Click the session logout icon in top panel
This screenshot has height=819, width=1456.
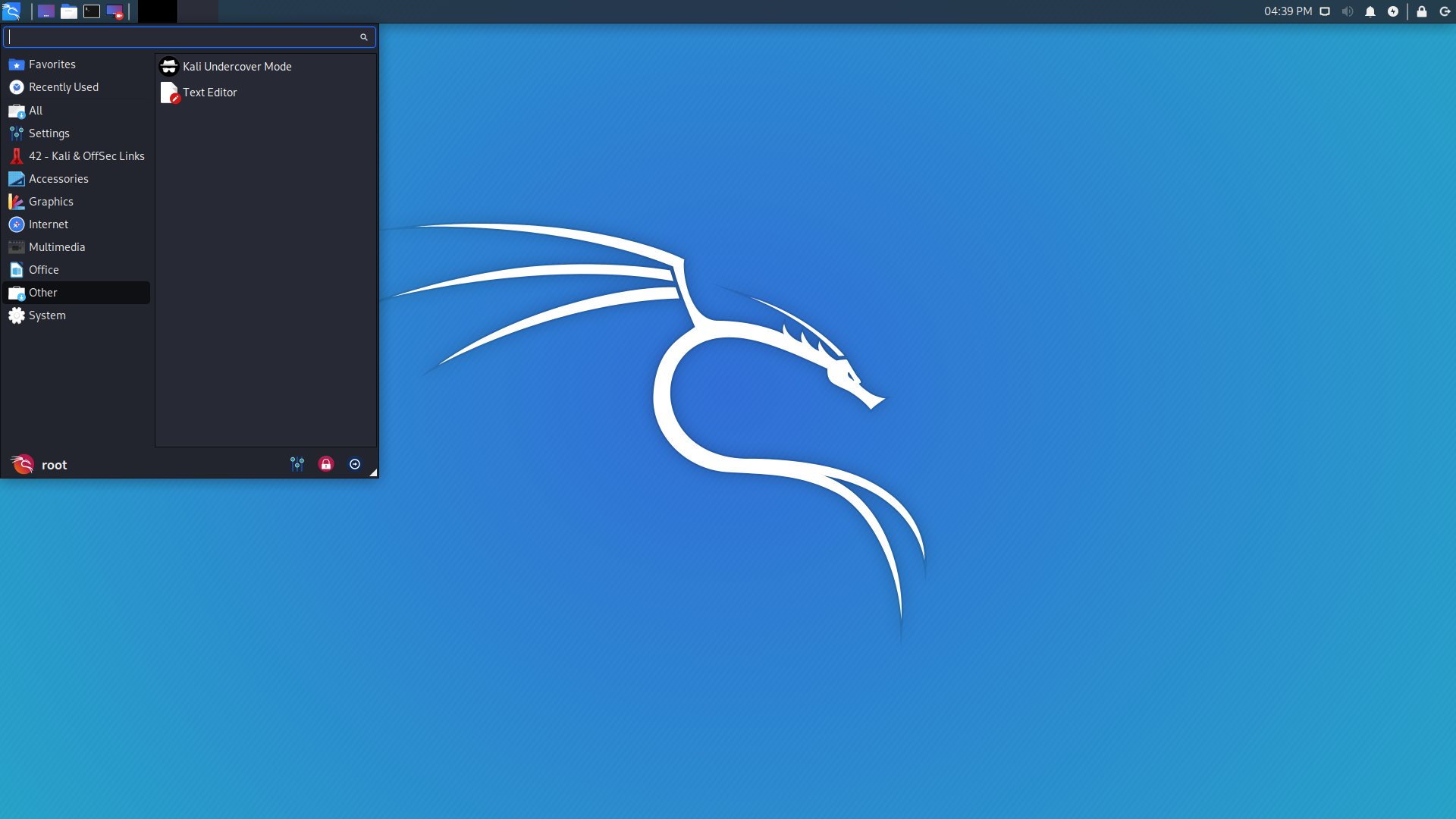(1445, 11)
